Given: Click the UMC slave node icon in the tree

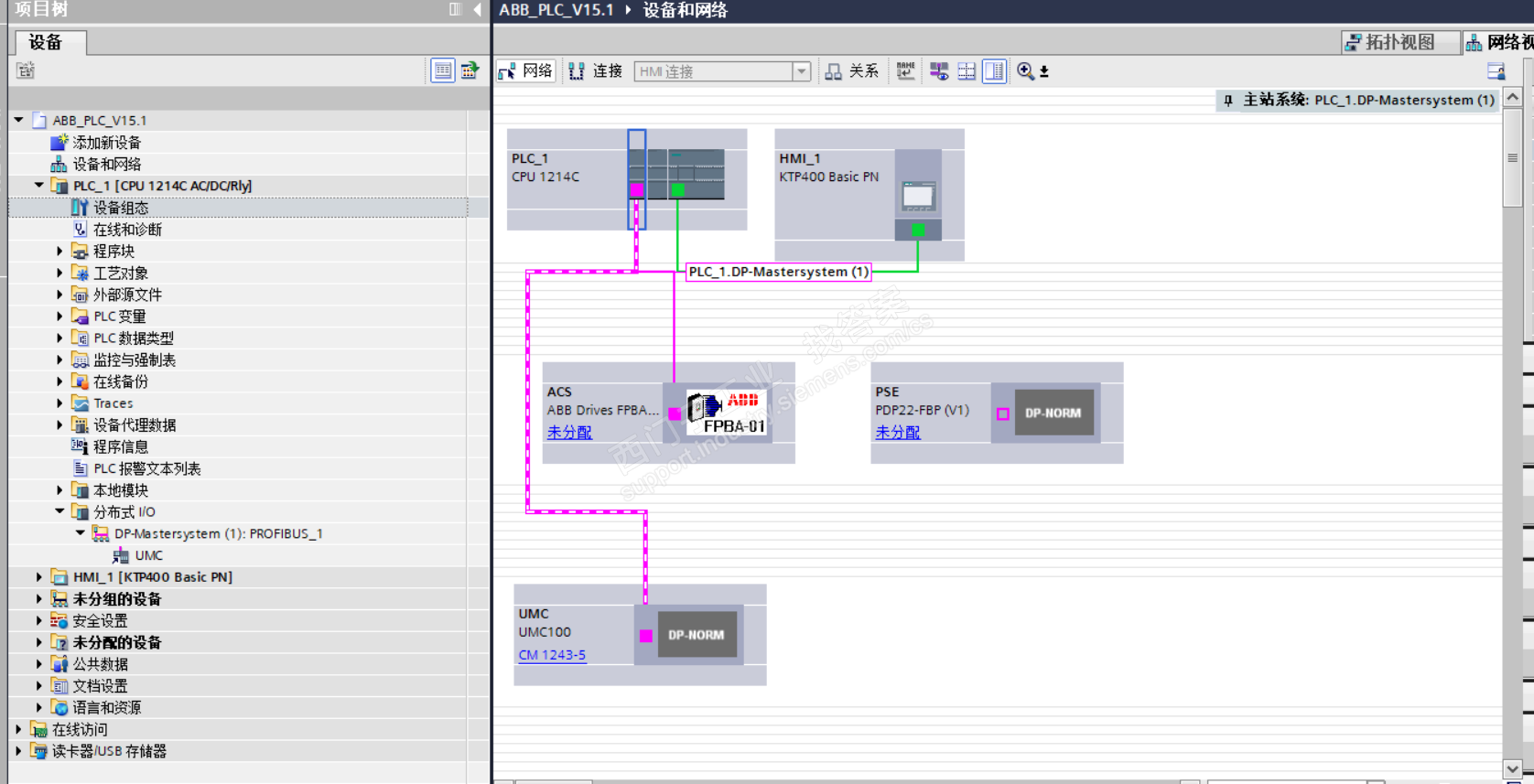Looking at the screenshot, I should 121,555.
